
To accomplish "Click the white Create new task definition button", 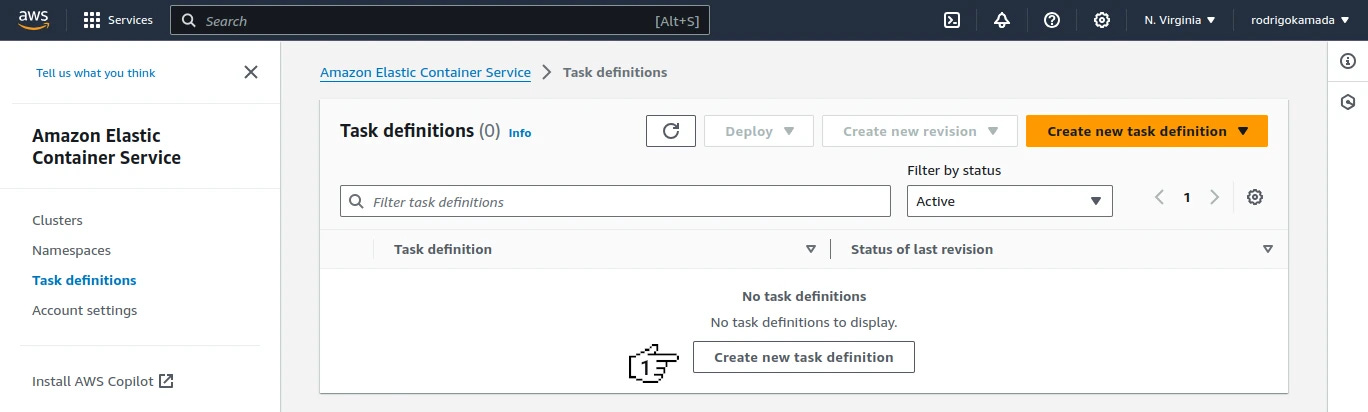I will (804, 357).
